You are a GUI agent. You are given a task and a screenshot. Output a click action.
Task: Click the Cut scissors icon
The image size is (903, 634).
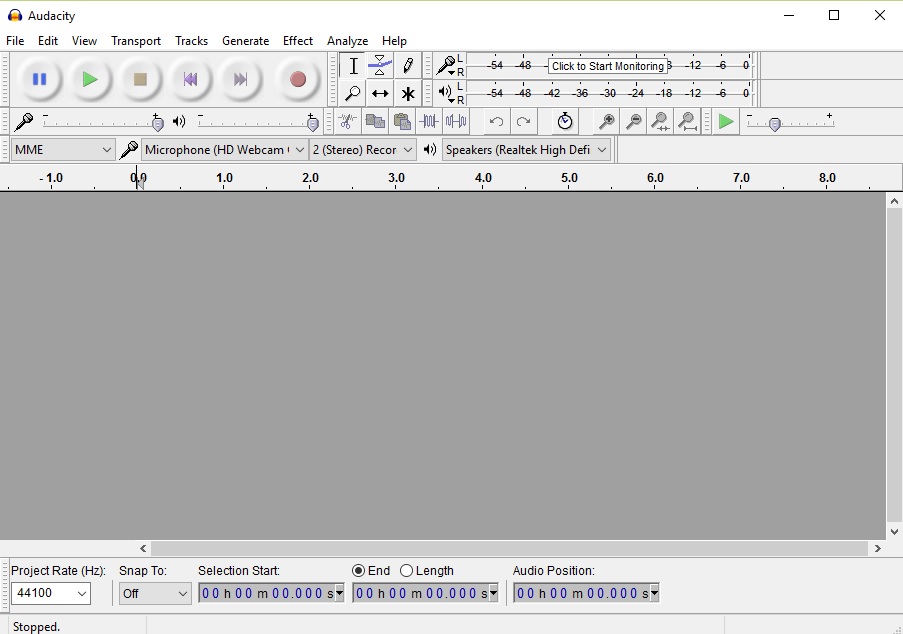[x=347, y=122]
